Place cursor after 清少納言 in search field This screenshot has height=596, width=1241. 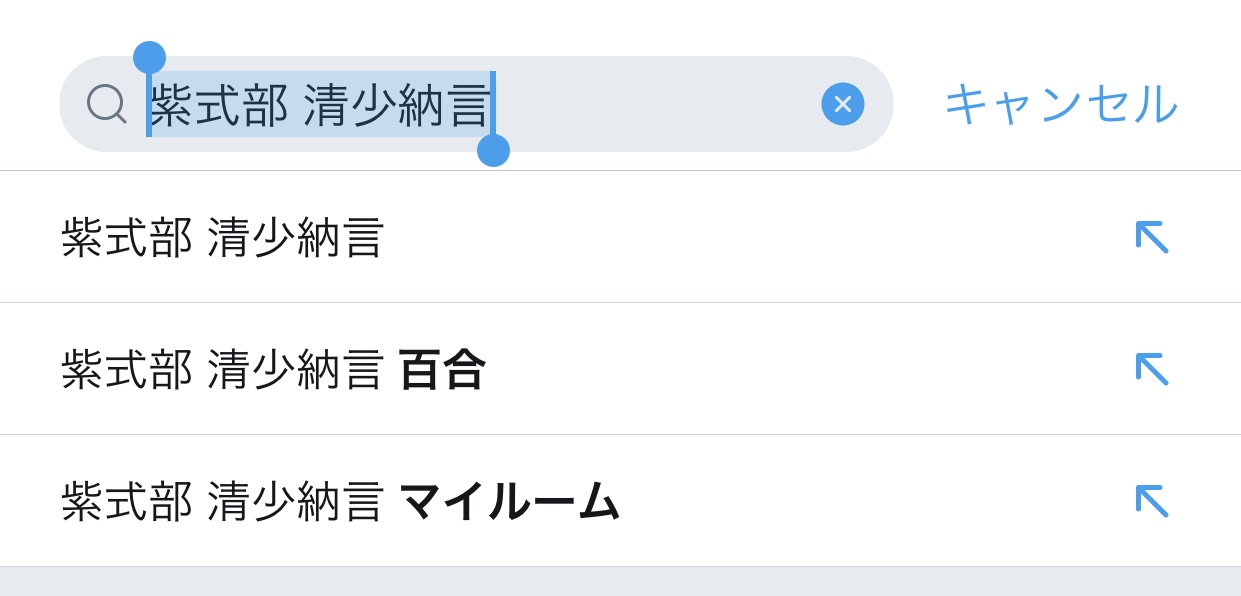click(x=493, y=105)
